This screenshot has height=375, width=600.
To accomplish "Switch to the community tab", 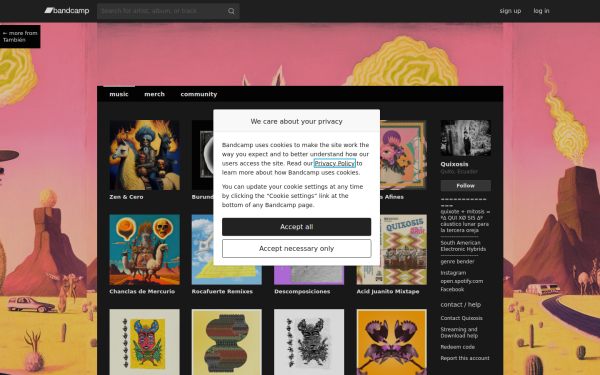I will [199, 94].
